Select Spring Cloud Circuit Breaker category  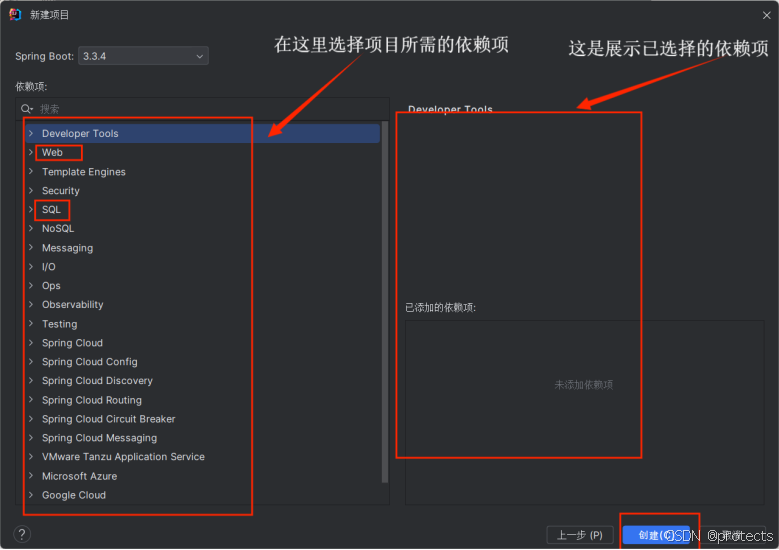108,419
